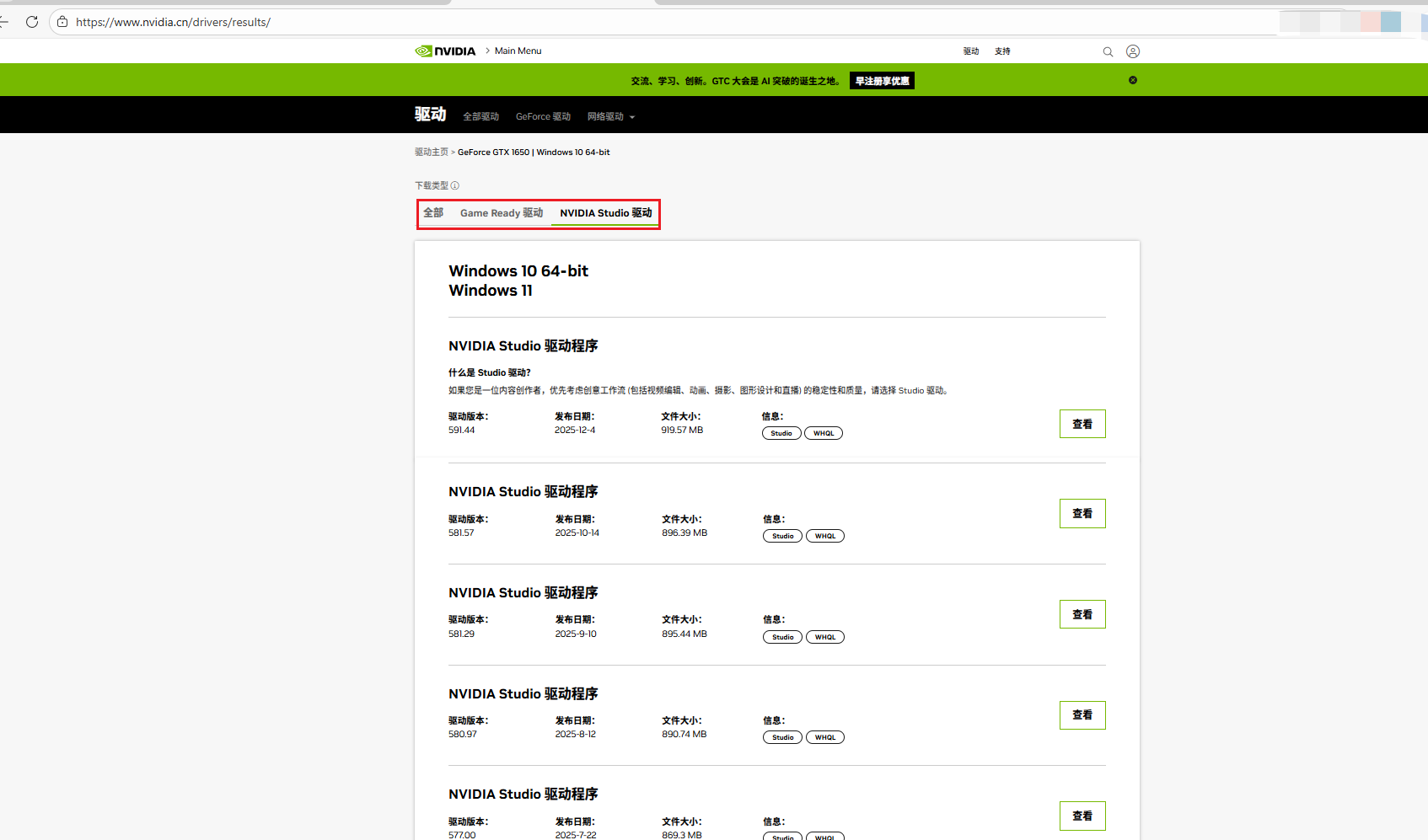
Task: Select the 全部 download type tab
Action: [433, 213]
